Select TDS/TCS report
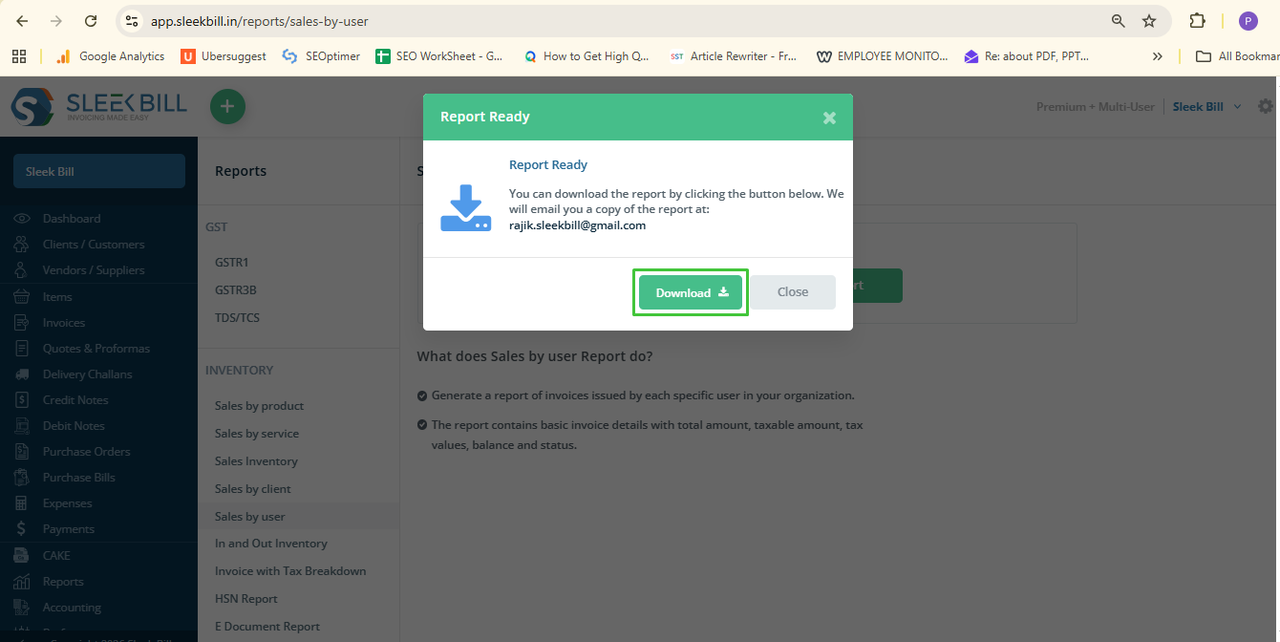The width and height of the screenshot is (1280, 642). pyautogui.click(x=237, y=318)
